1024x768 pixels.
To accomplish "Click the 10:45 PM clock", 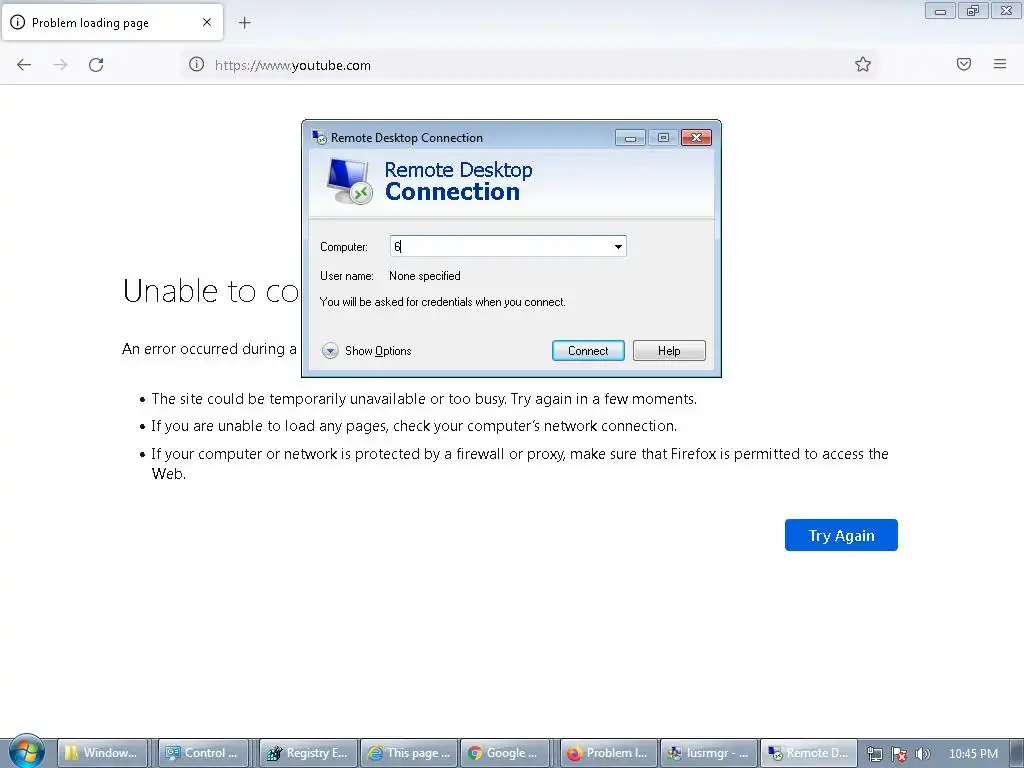I will [973, 754].
